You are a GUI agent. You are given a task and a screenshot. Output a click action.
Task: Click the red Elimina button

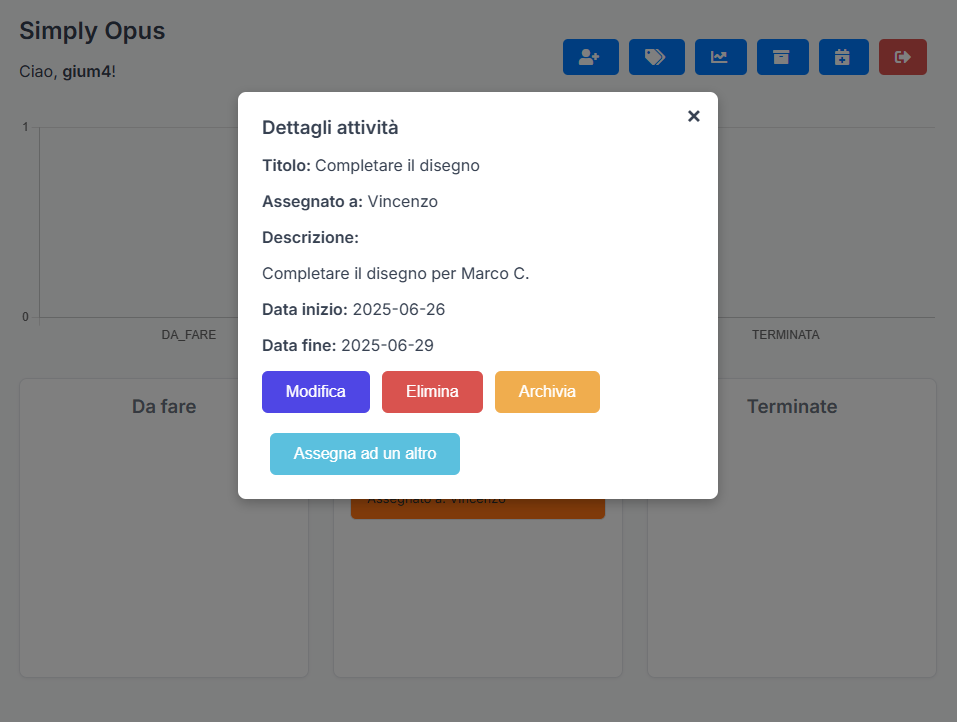click(x=432, y=392)
